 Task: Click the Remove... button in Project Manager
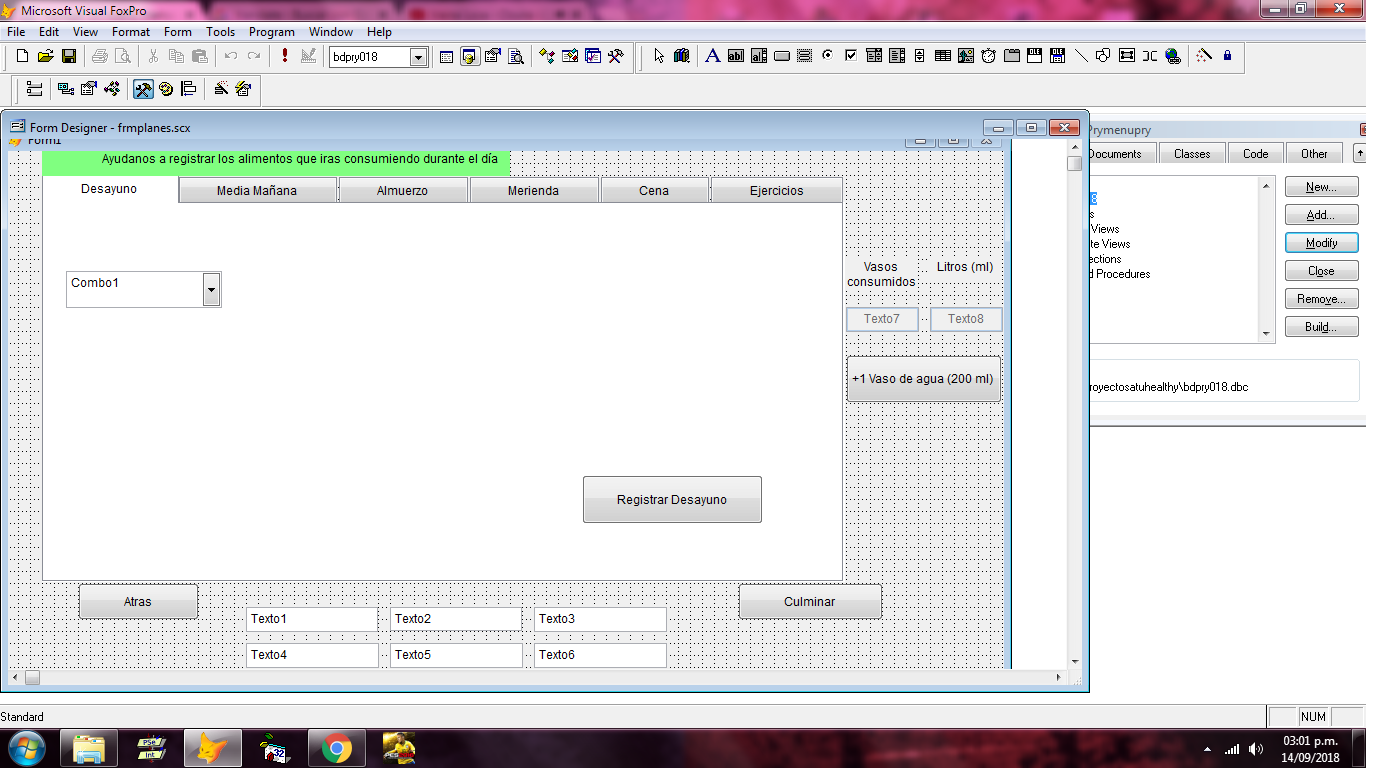[1322, 299]
